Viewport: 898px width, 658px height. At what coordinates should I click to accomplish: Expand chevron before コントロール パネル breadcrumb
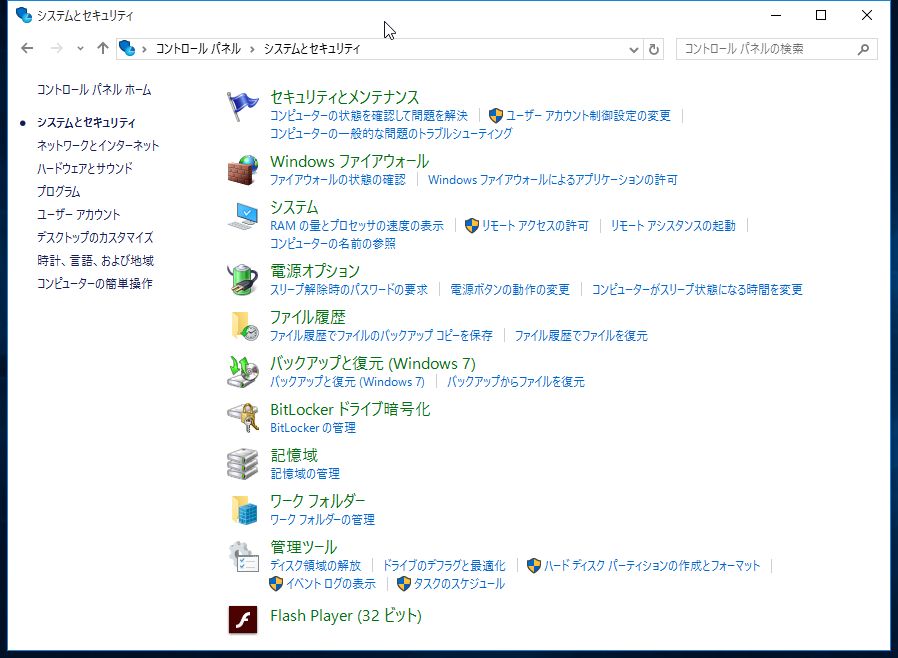[144, 49]
